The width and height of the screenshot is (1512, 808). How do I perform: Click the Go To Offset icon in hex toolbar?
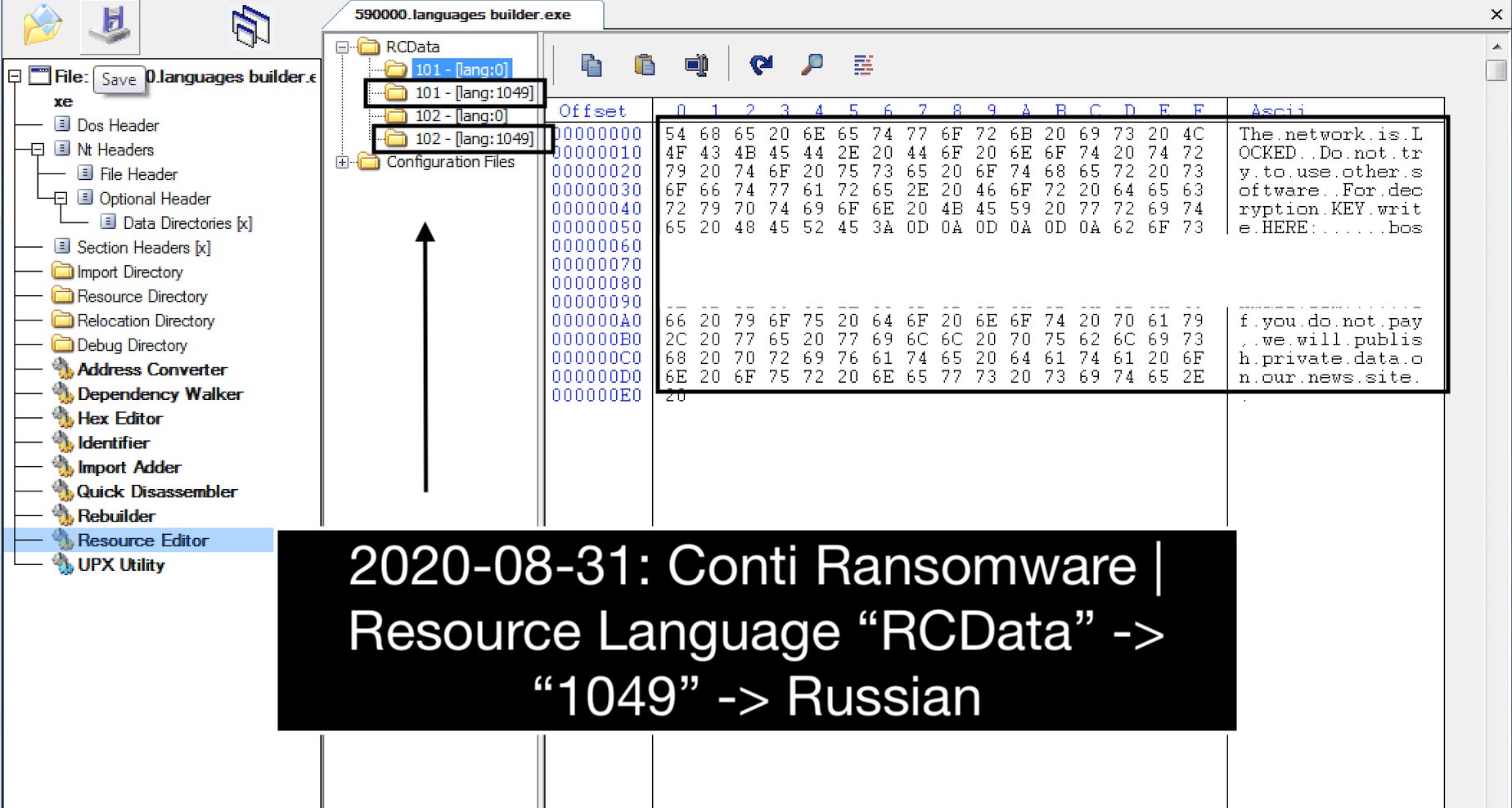tap(863, 65)
